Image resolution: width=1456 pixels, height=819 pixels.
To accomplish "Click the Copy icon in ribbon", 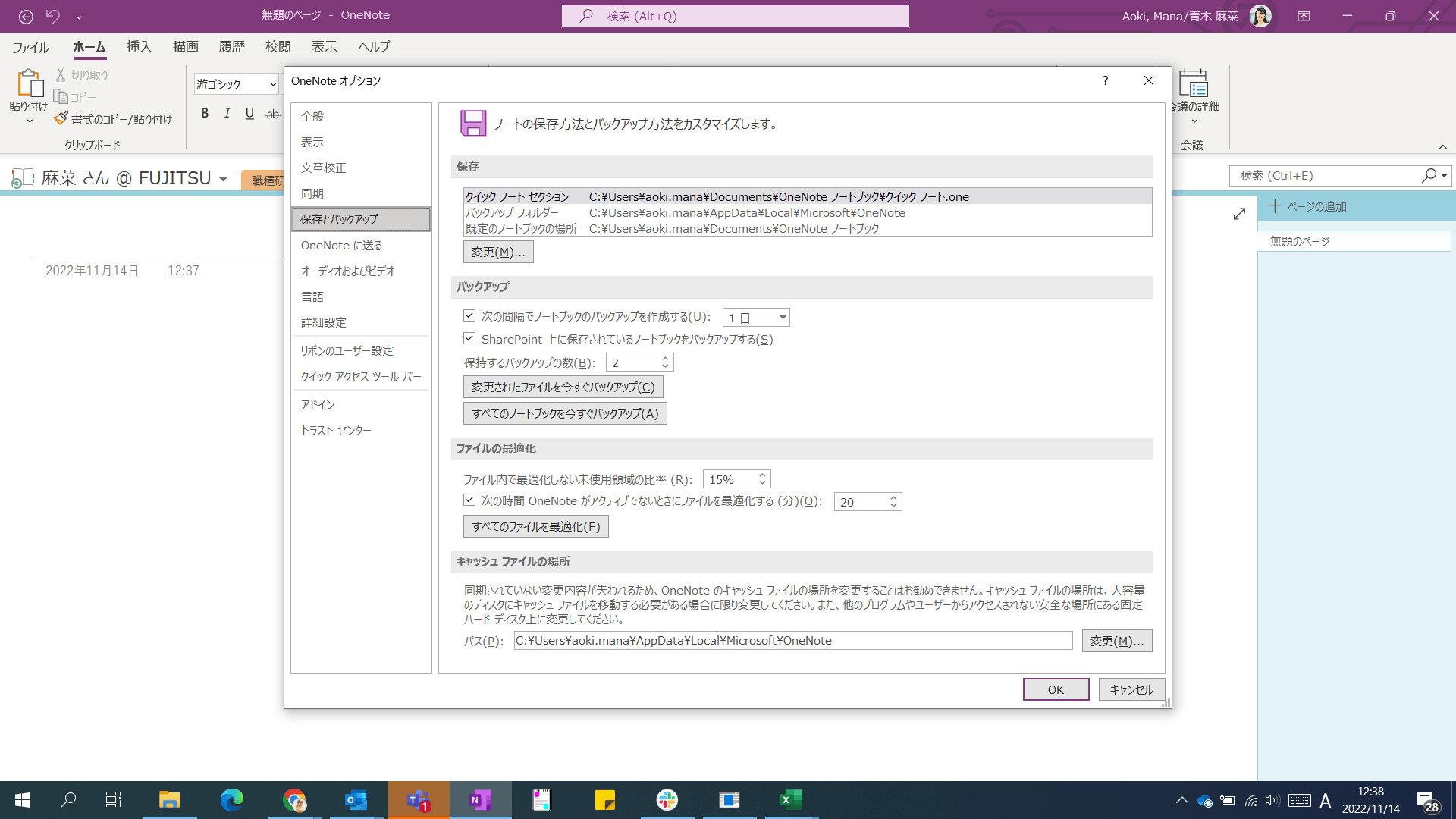I will (61, 96).
